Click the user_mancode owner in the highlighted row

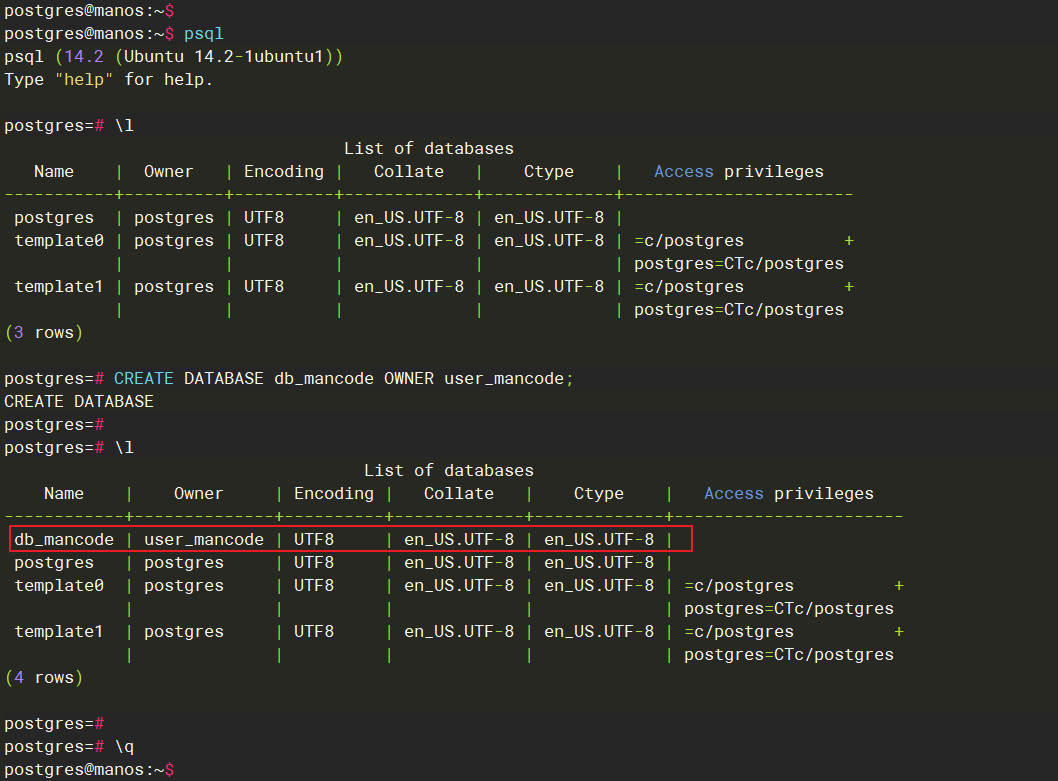pos(204,540)
